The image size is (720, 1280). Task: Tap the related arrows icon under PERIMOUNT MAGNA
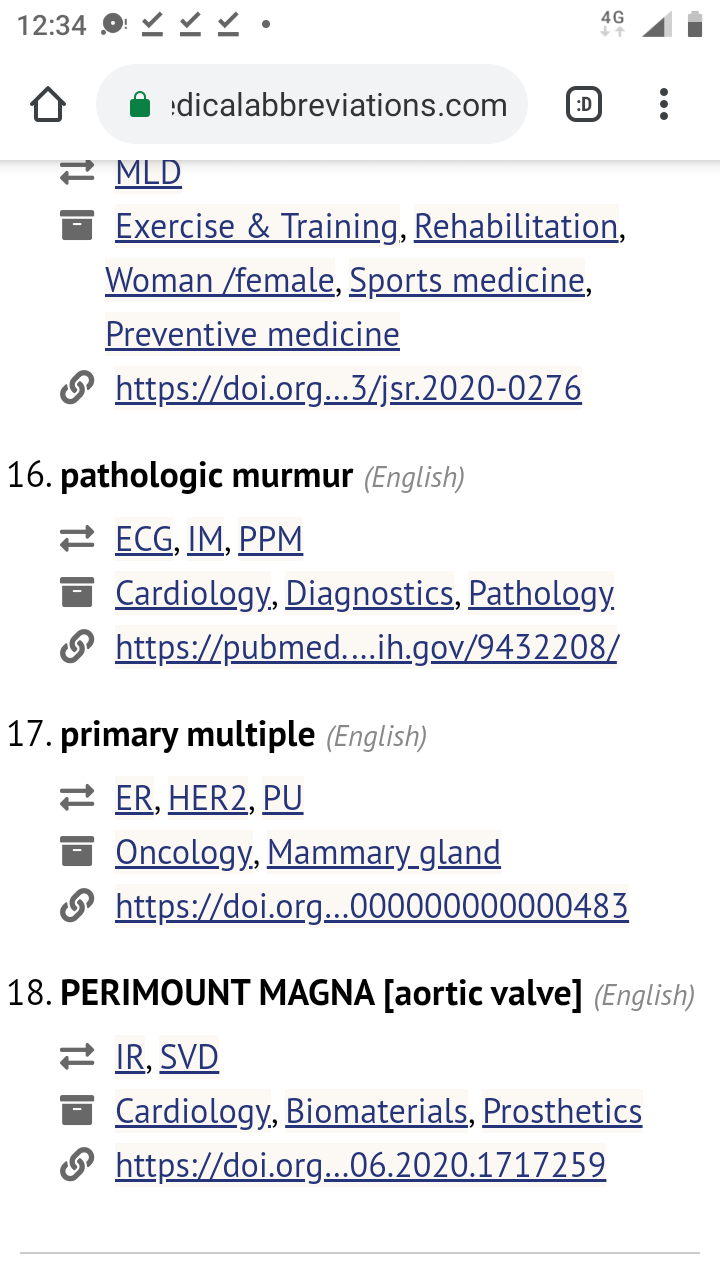(x=77, y=1057)
